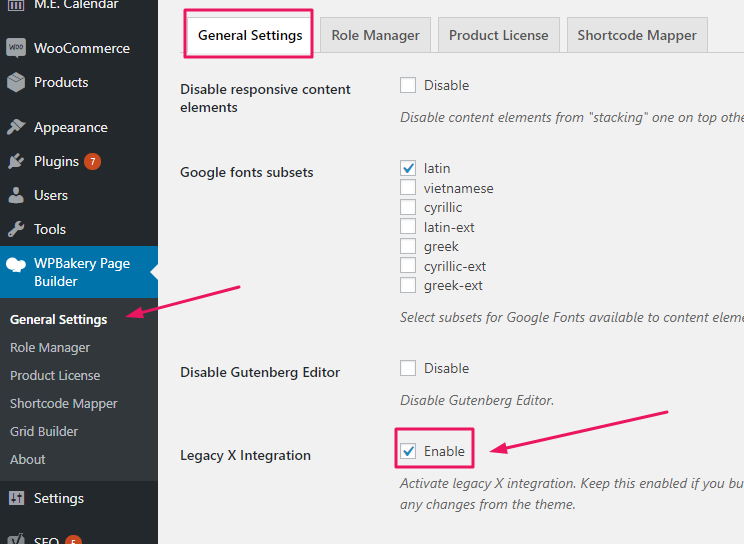Click the WooCommerce icon in sidebar
Image resolution: width=744 pixels, height=544 pixels.
tap(16, 48)
